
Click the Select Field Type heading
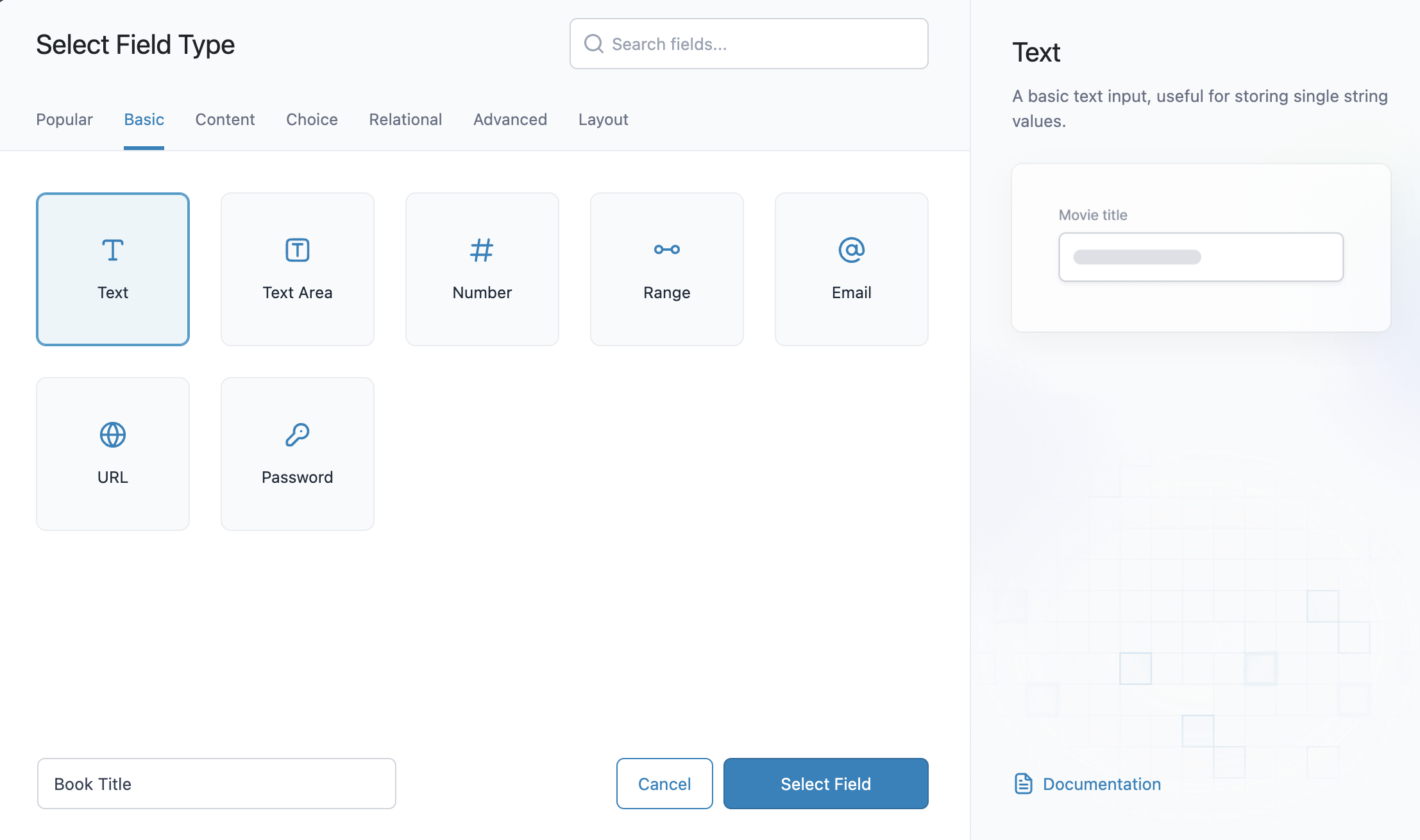[x=135, y=45]
